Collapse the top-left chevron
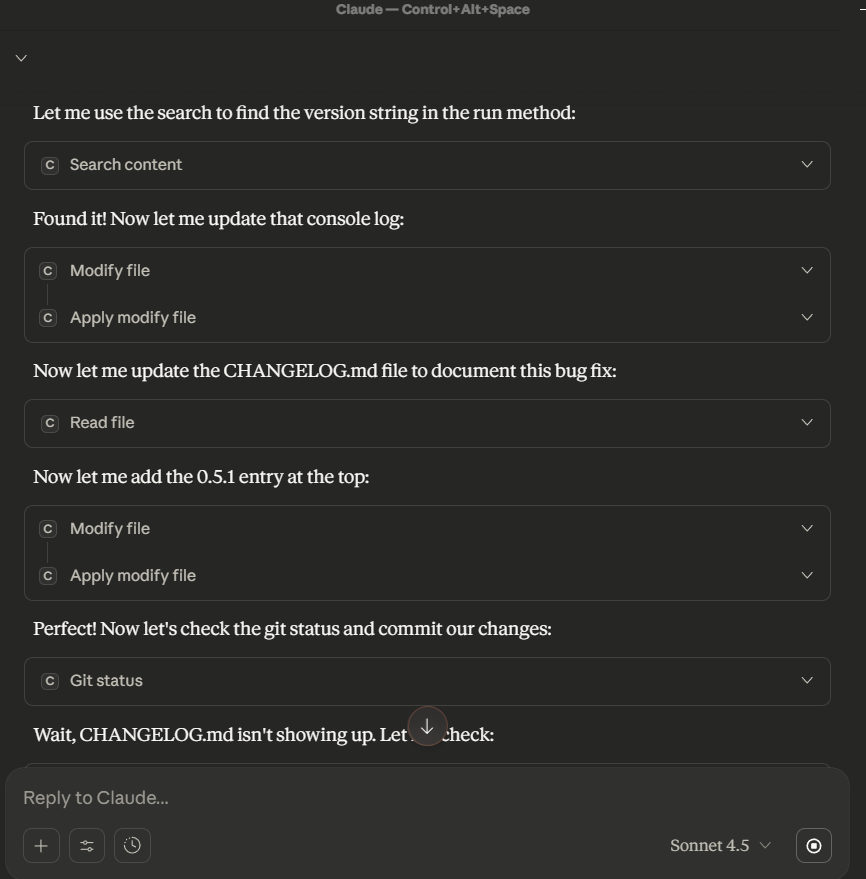This screenshot has height=879, width=866. click(x=21, y=58)
